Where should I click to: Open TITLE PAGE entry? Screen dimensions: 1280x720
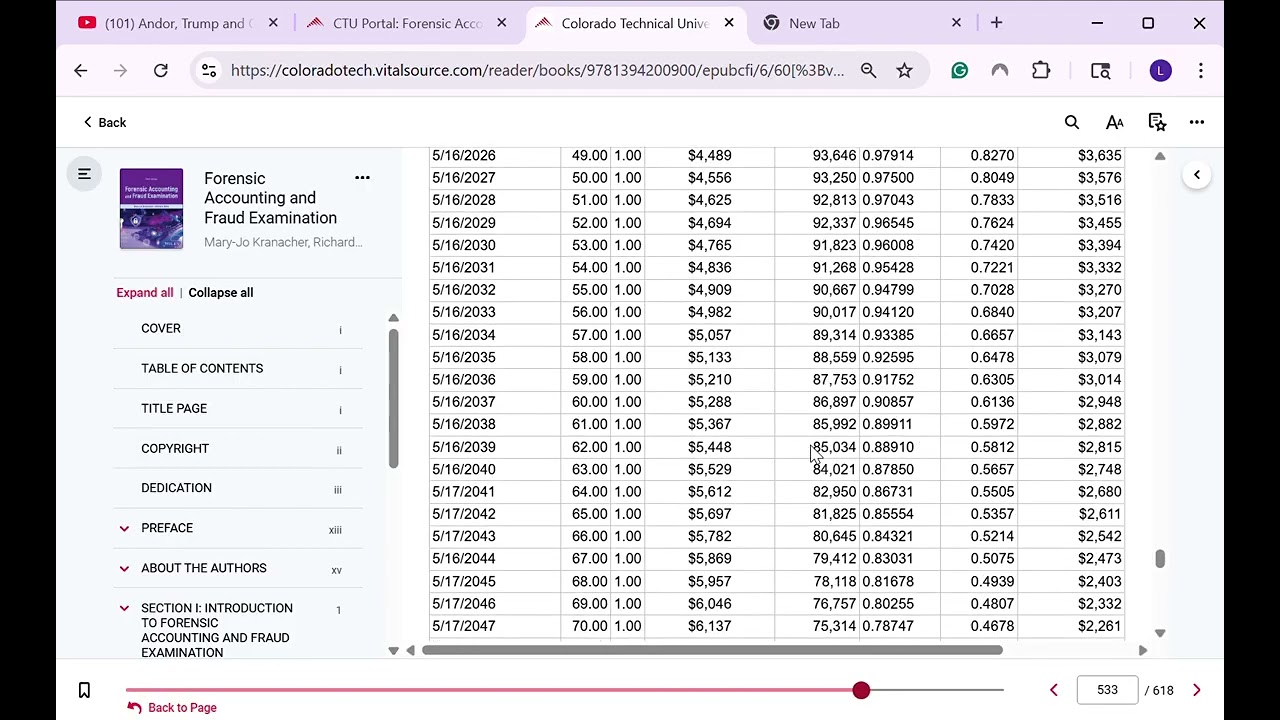(x=174, y=408)
